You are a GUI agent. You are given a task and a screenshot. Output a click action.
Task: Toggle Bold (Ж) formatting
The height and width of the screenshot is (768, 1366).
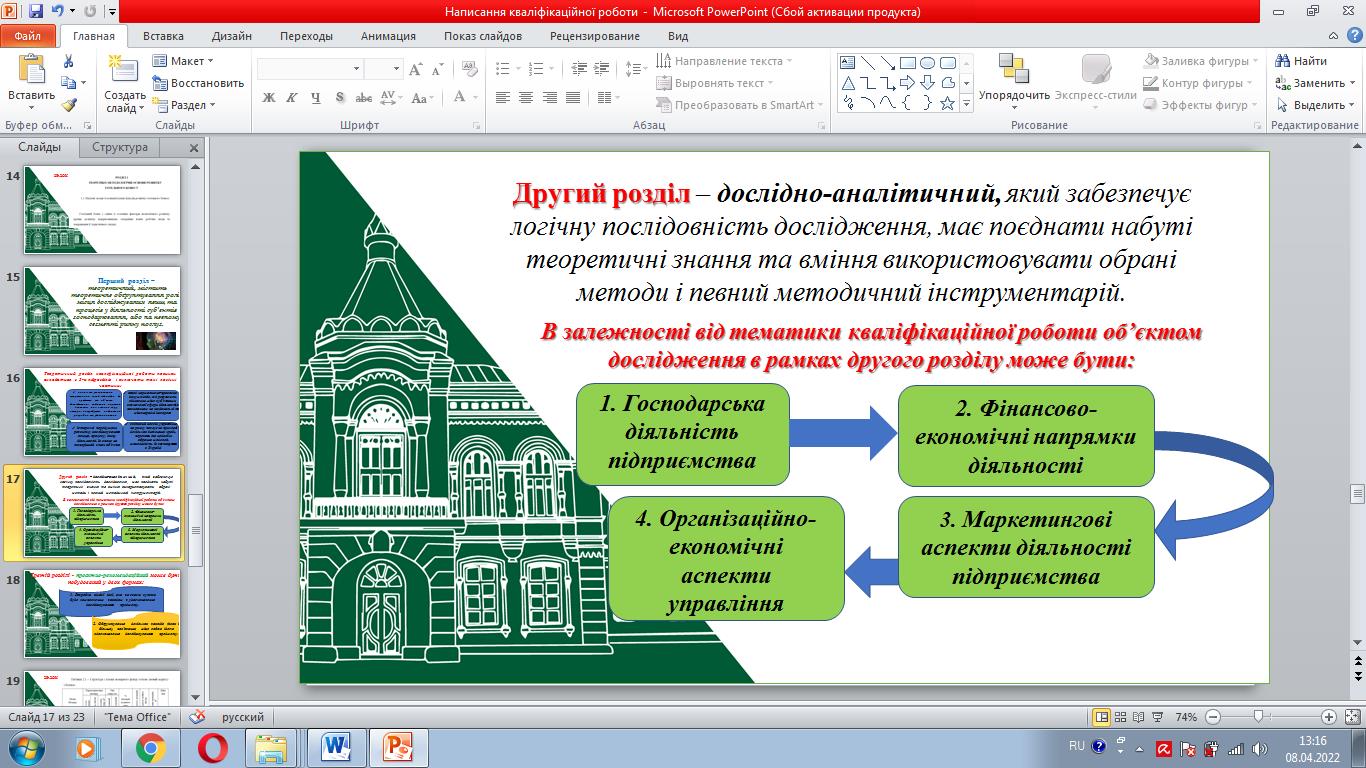click(268, 98)
